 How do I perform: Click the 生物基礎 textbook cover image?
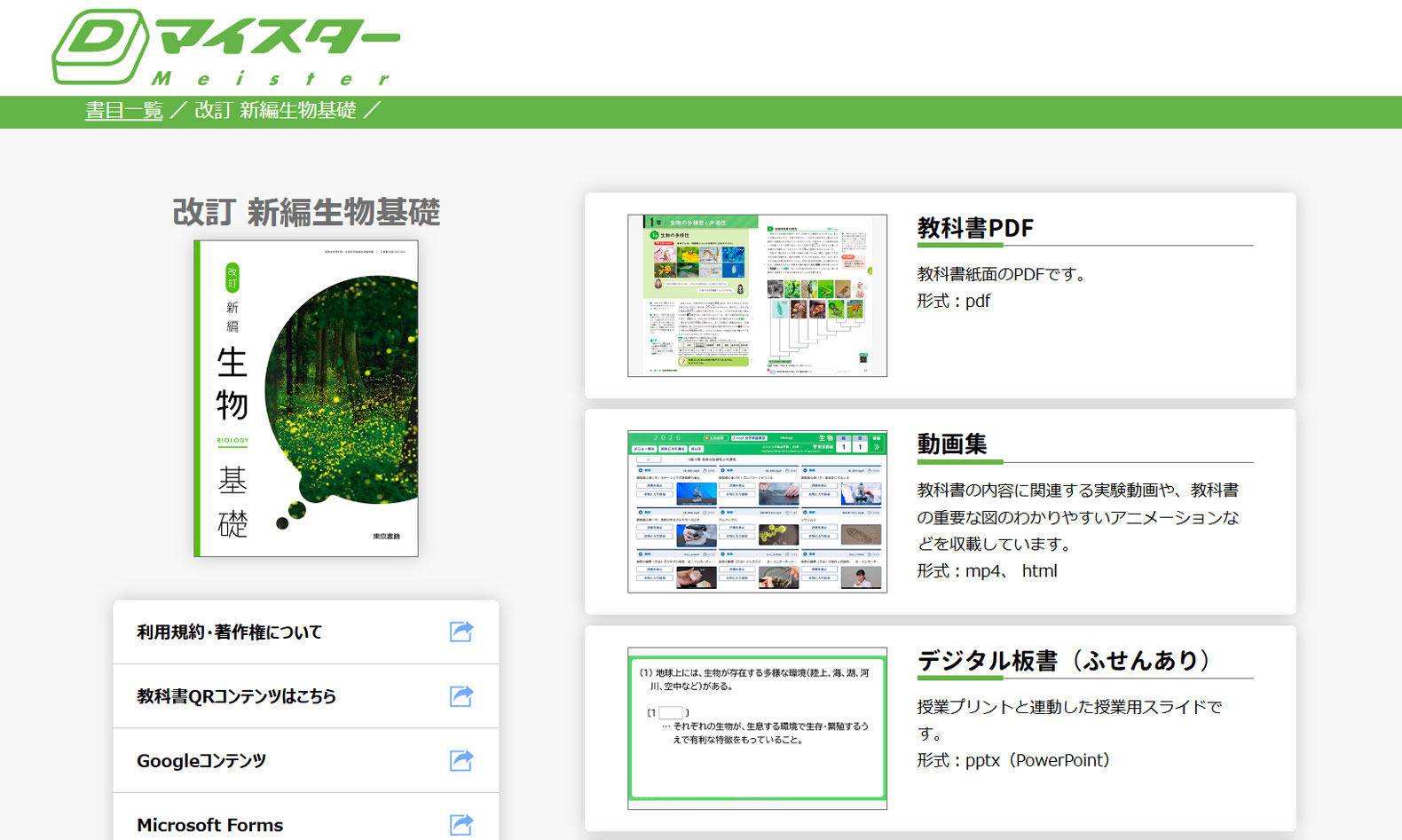(306, 398)
